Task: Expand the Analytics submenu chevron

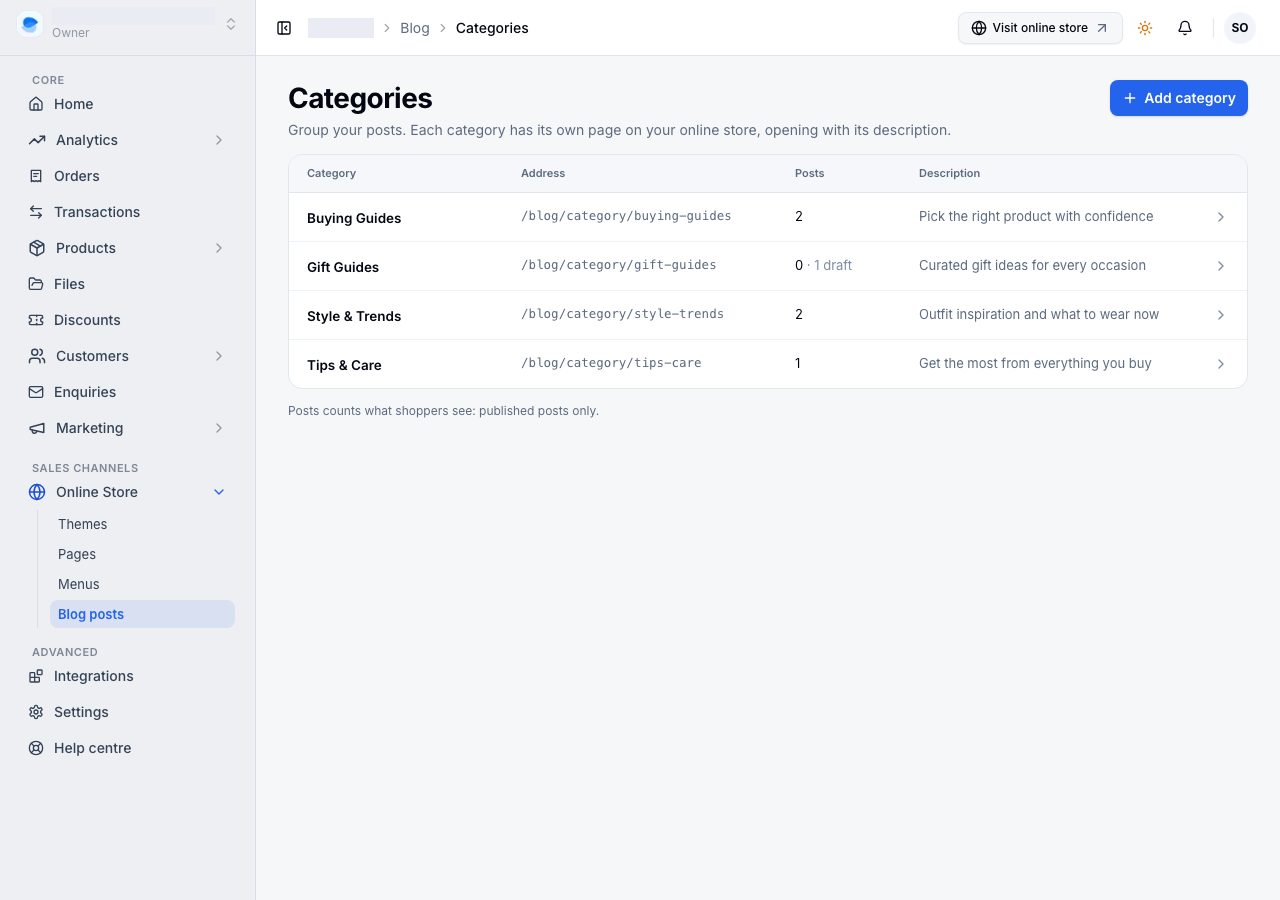Action: pyautogui.click(x=219, y=140)
